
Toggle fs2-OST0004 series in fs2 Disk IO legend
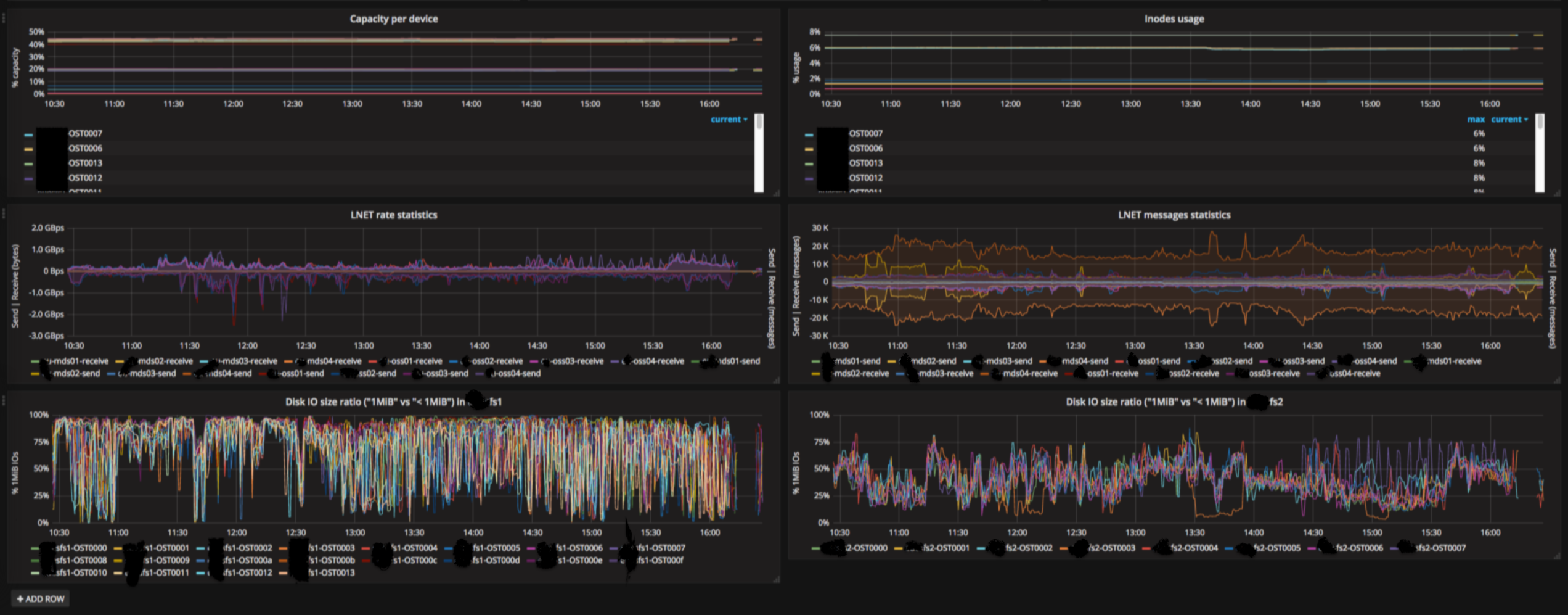(1194, 548)
